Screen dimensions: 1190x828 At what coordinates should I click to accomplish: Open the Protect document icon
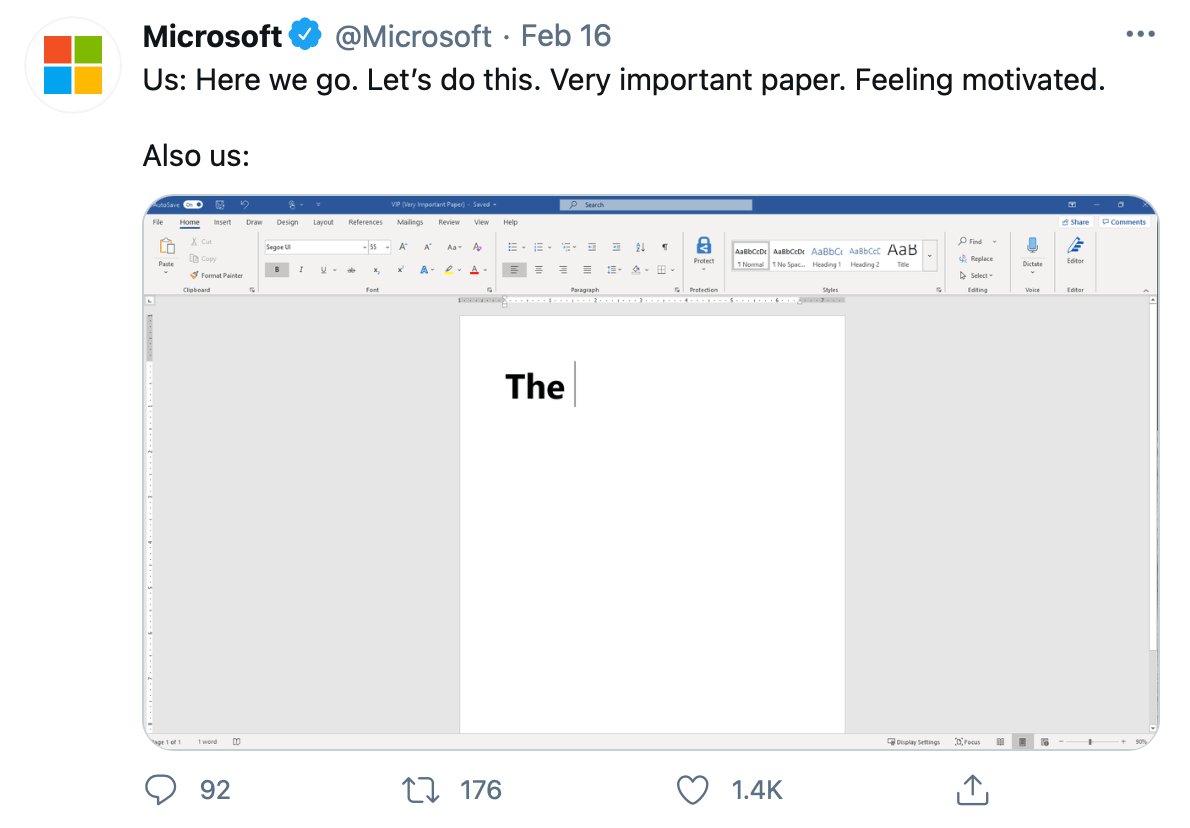point(704,246)
